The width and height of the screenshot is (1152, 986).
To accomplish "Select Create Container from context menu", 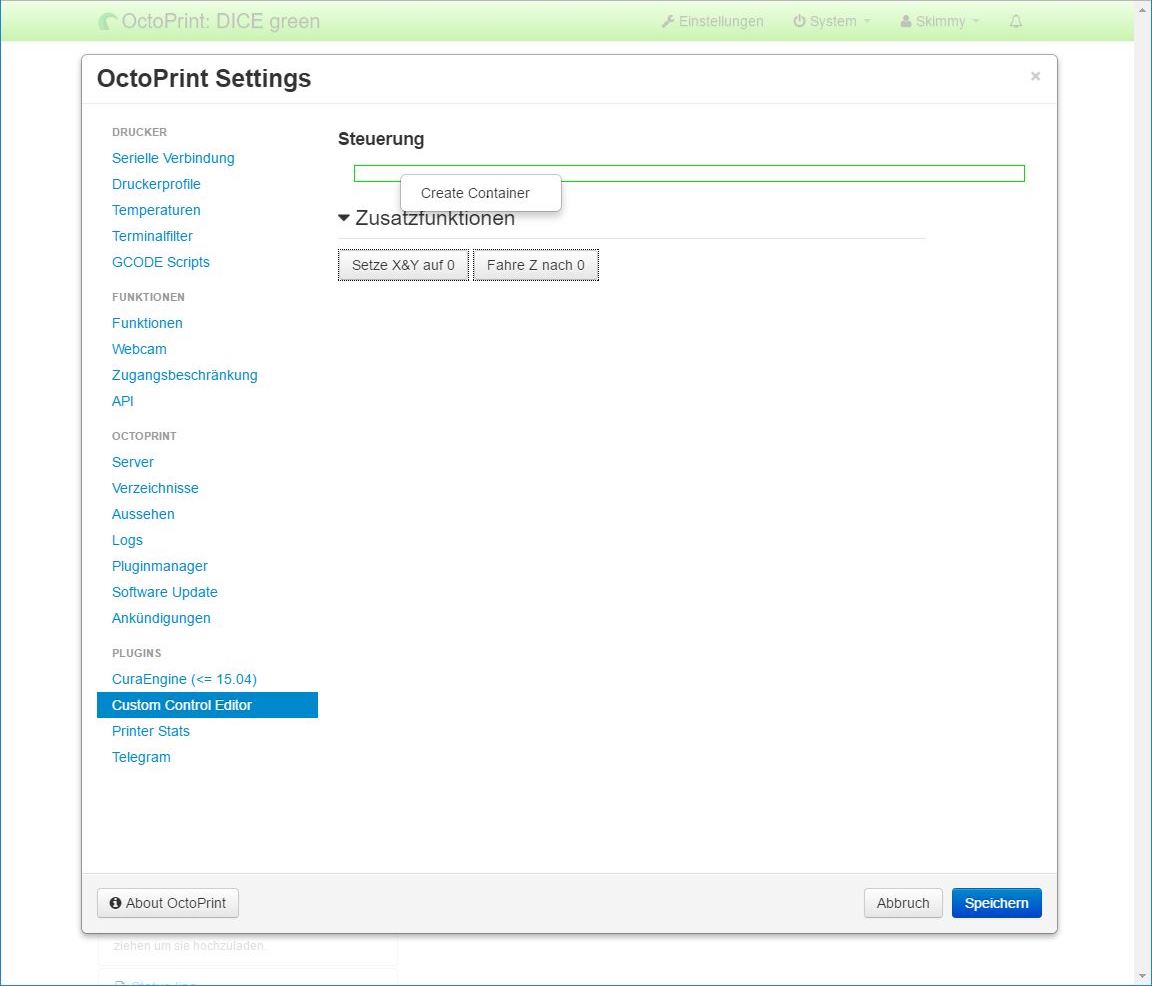I will (x=475, y=193).
